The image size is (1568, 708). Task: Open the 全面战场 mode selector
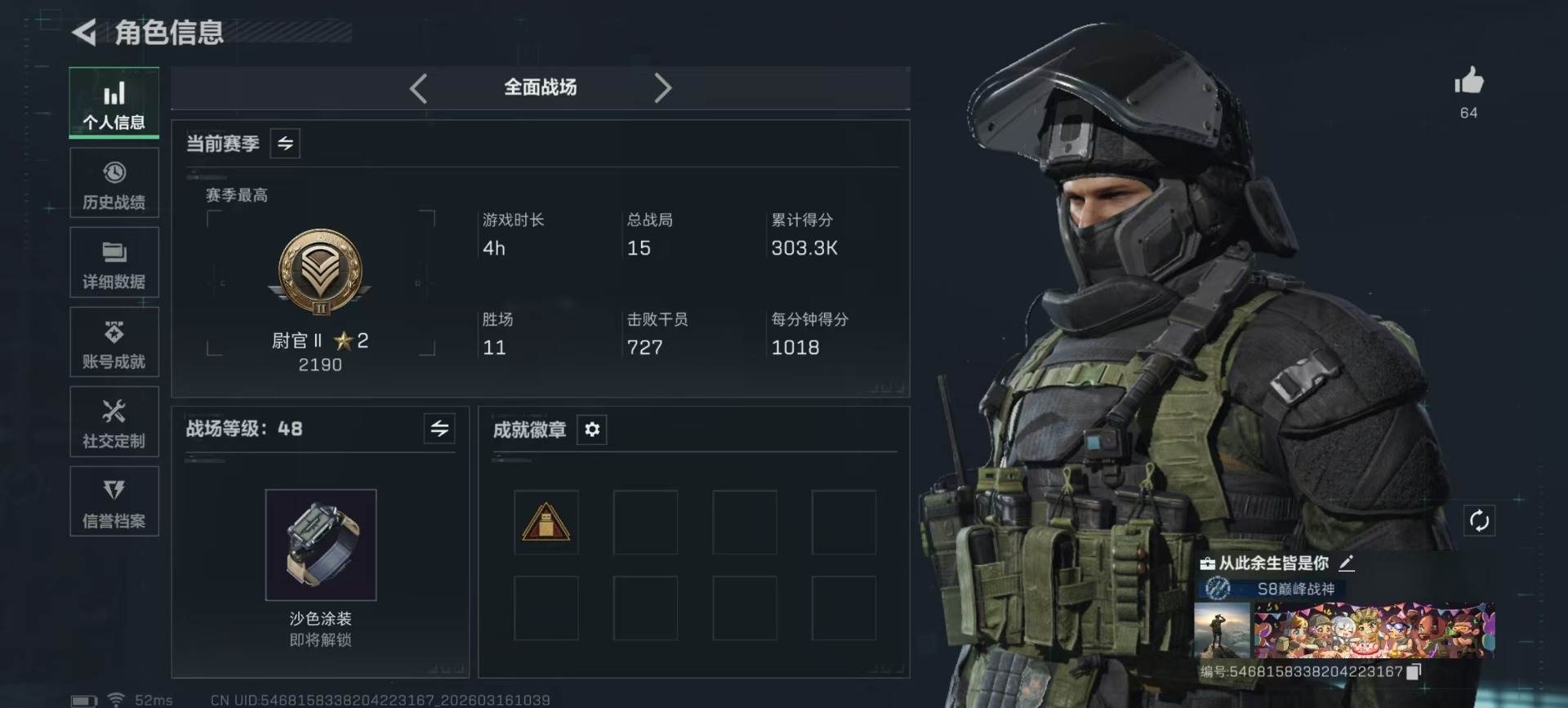(541, 87)
